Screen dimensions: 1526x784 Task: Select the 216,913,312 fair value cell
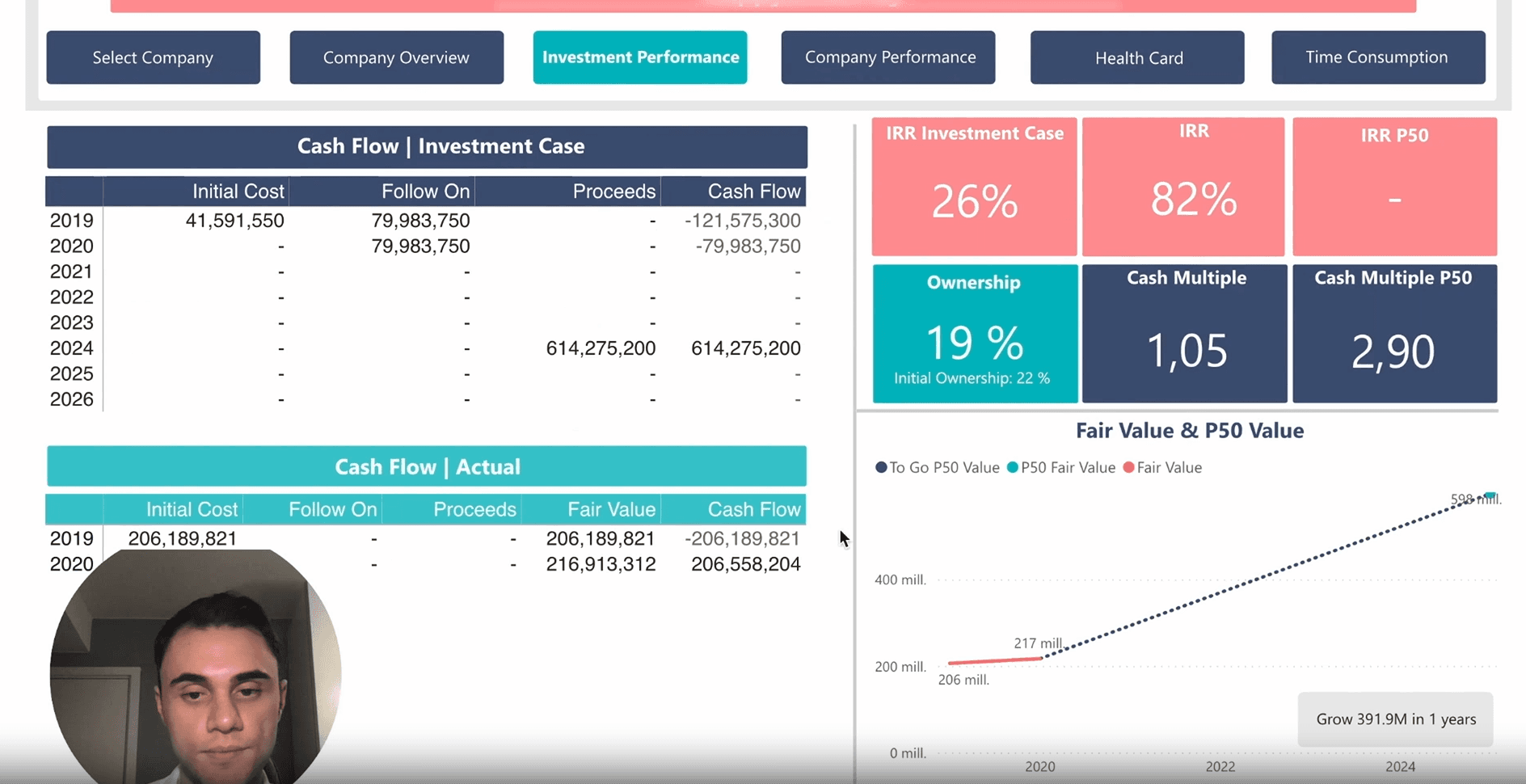point(601,564)
